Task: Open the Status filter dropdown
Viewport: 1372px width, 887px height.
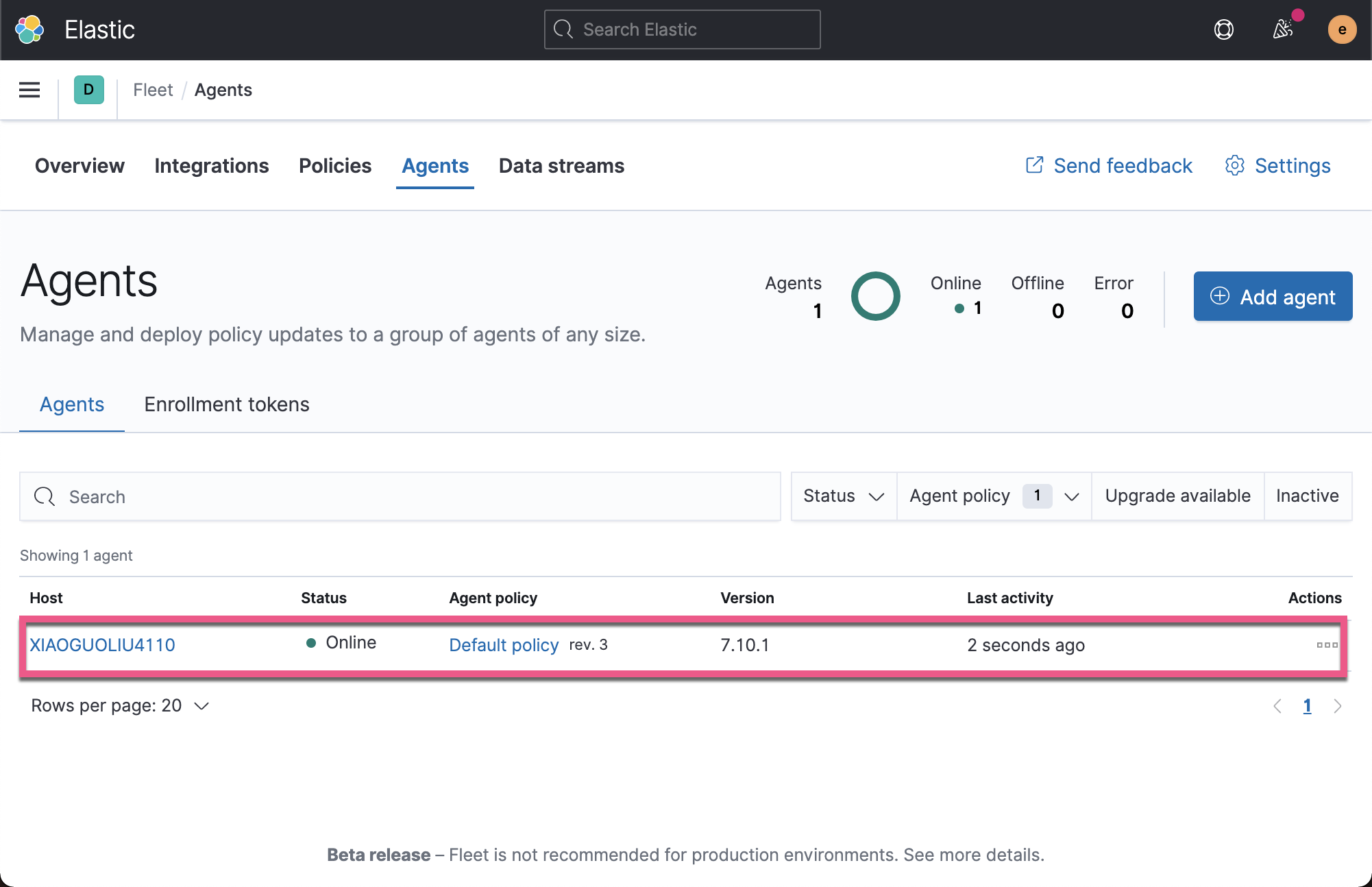Action: [843, 496]
